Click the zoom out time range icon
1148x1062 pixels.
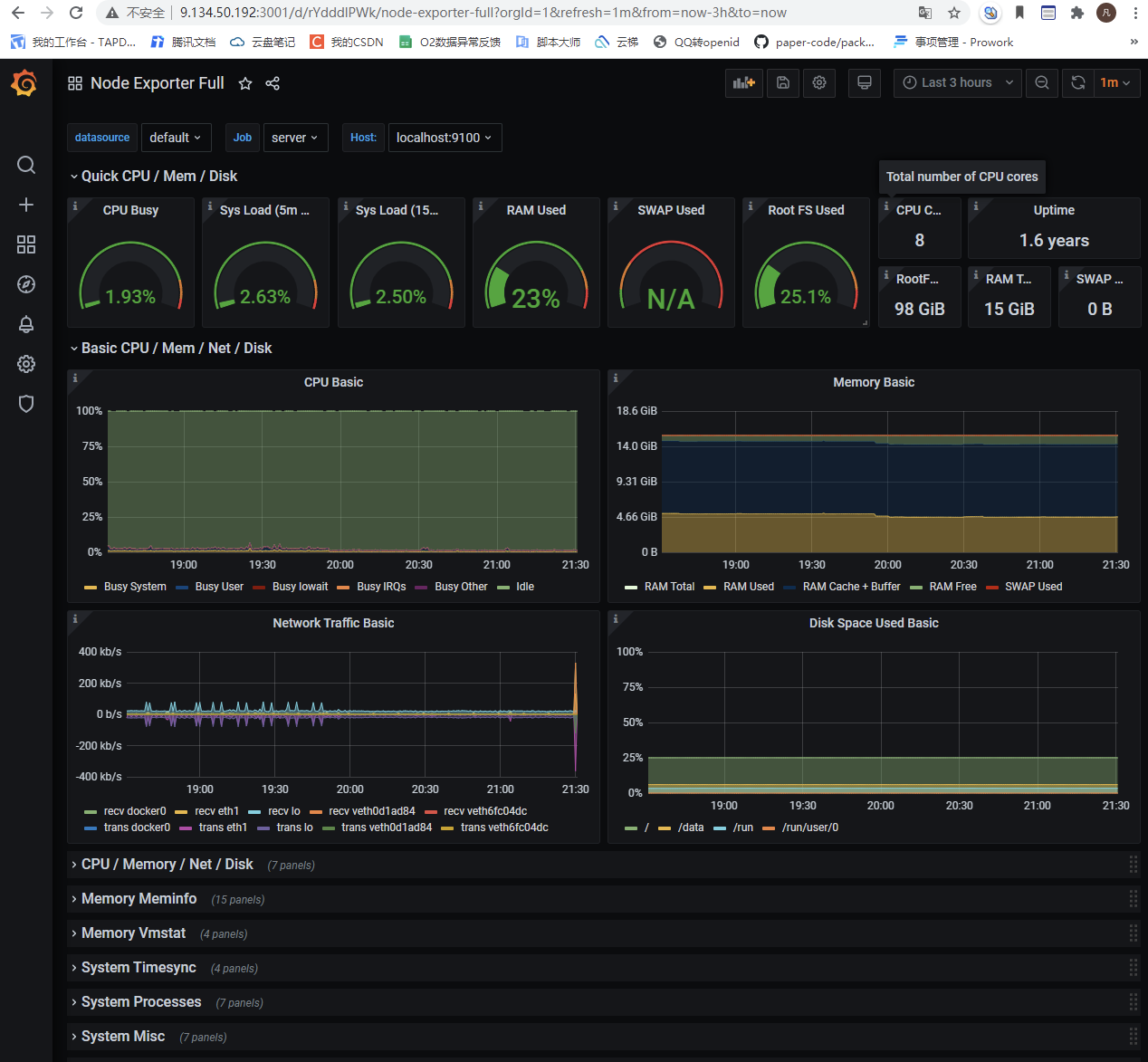coord(1042,82)
